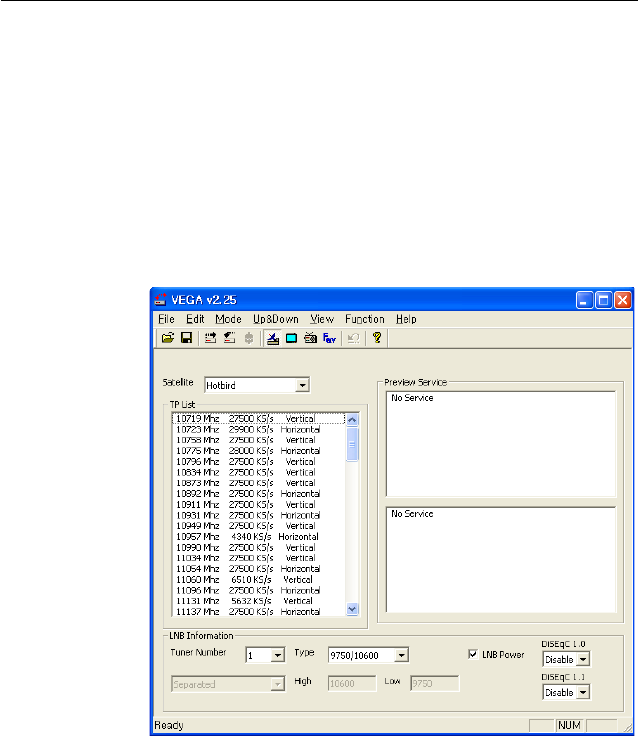Click TP list scroll down arrow
638x736 pixels.
pyautogui.click(x=352, y=609)
